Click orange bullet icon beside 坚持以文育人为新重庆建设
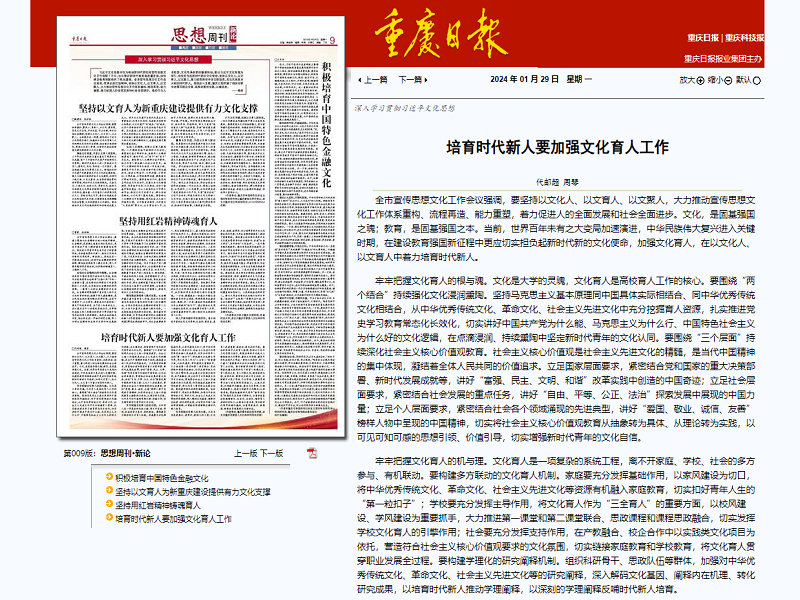Screen dimensions: 800x600 109,490
